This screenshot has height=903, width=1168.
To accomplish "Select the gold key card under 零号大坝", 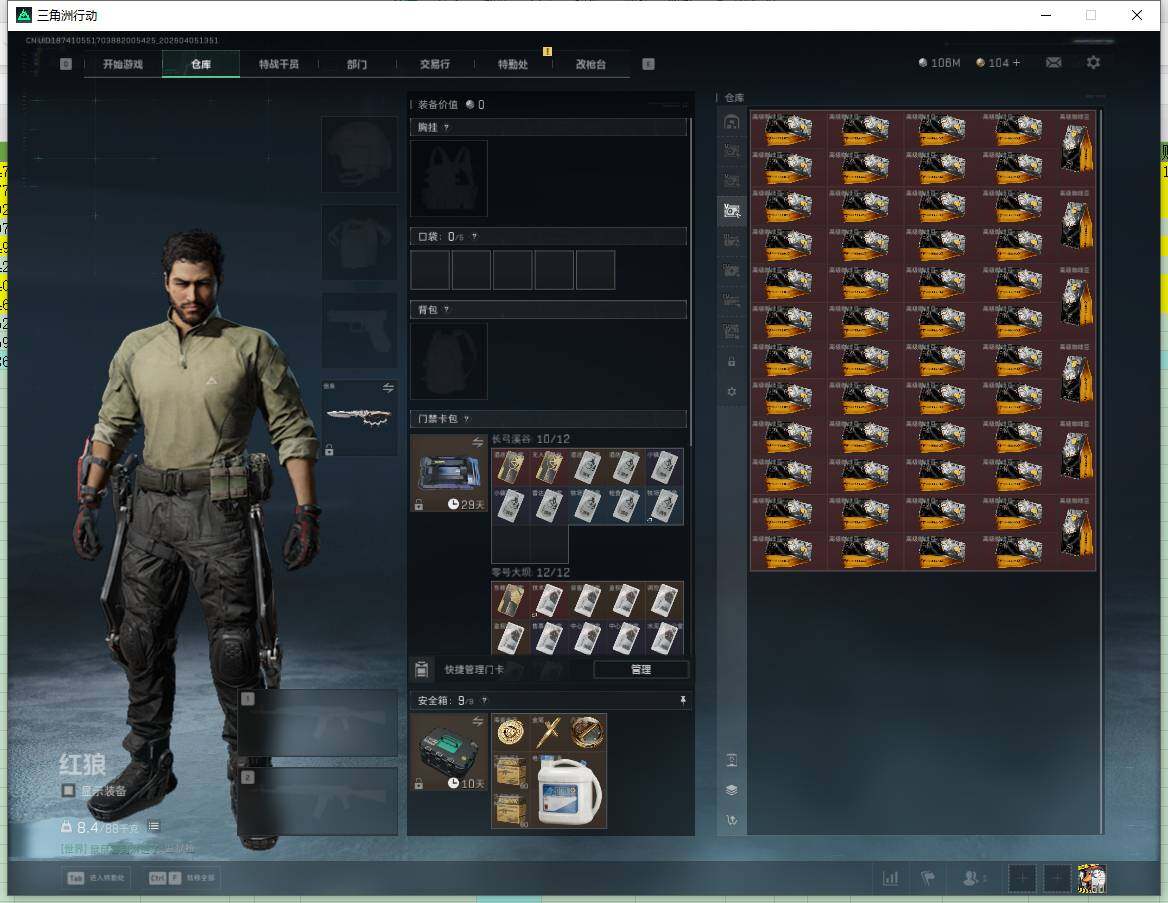I will (x=510, y=601).
